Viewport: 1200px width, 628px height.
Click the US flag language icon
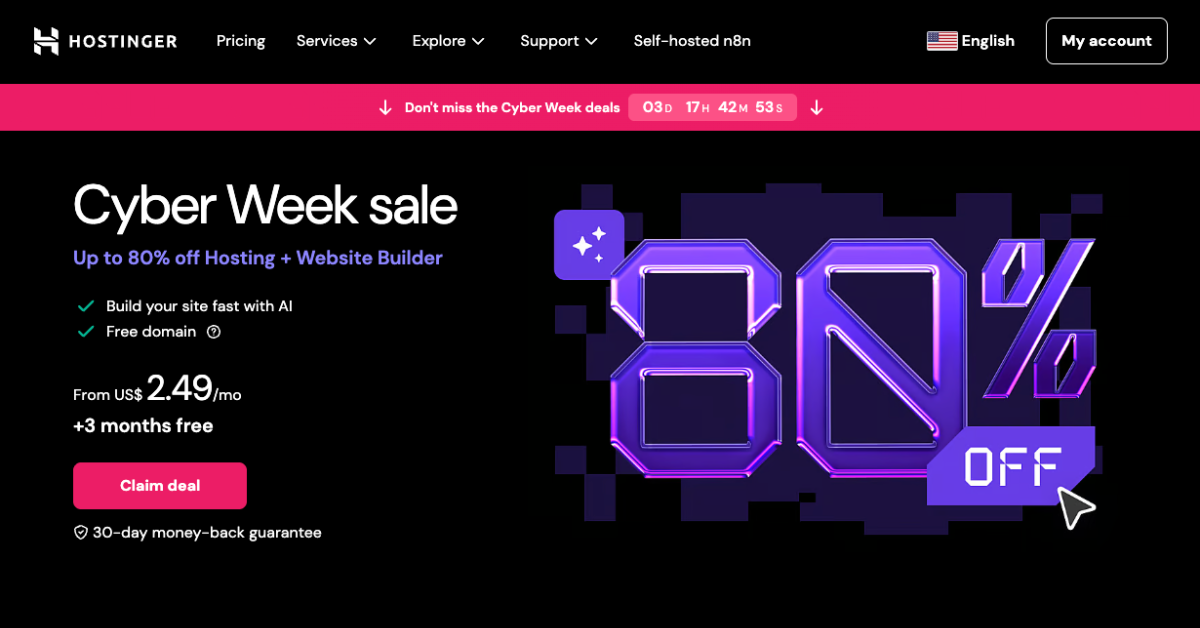click(x=942, y=41)
